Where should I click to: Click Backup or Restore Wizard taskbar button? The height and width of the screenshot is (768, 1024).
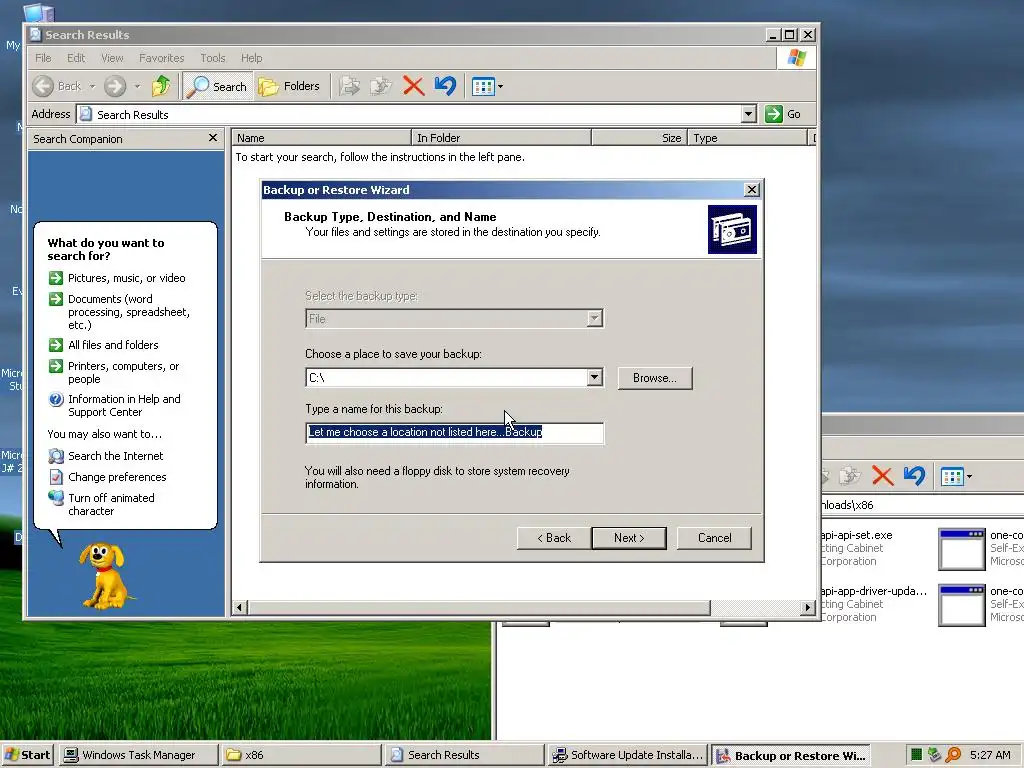pyautogui.click(x=790, y=756)
